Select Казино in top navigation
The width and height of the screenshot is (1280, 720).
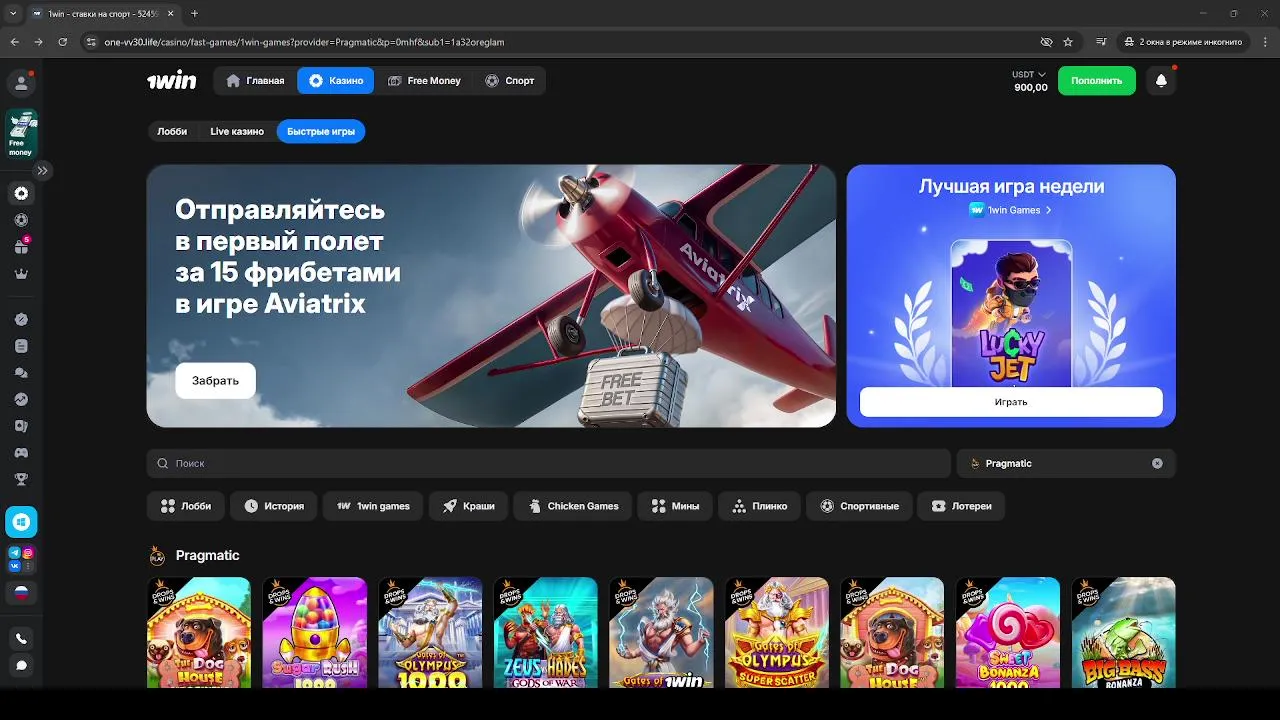tap(336, 81)
